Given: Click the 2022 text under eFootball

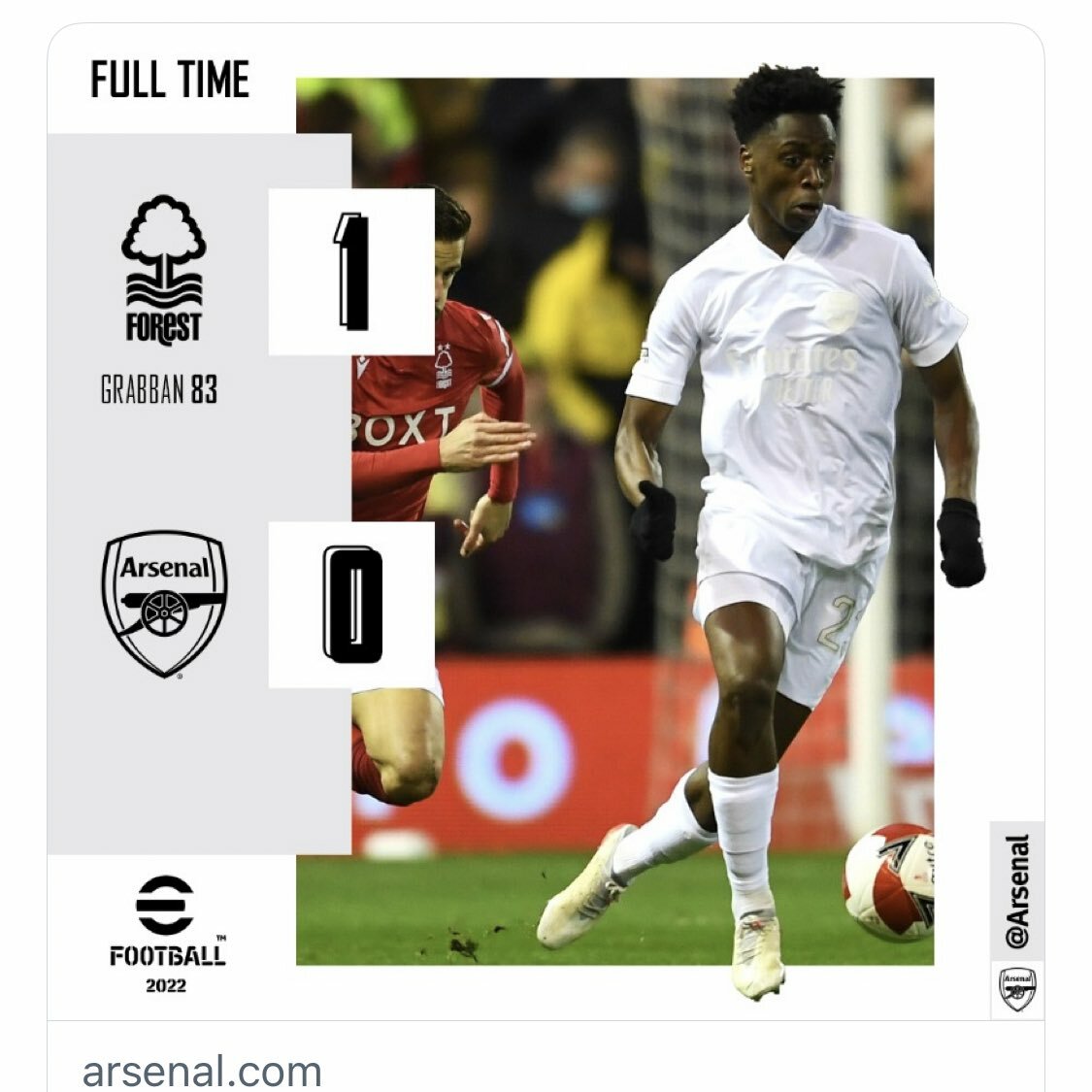Looking at the screenshot, I should (x=166, y=985).
